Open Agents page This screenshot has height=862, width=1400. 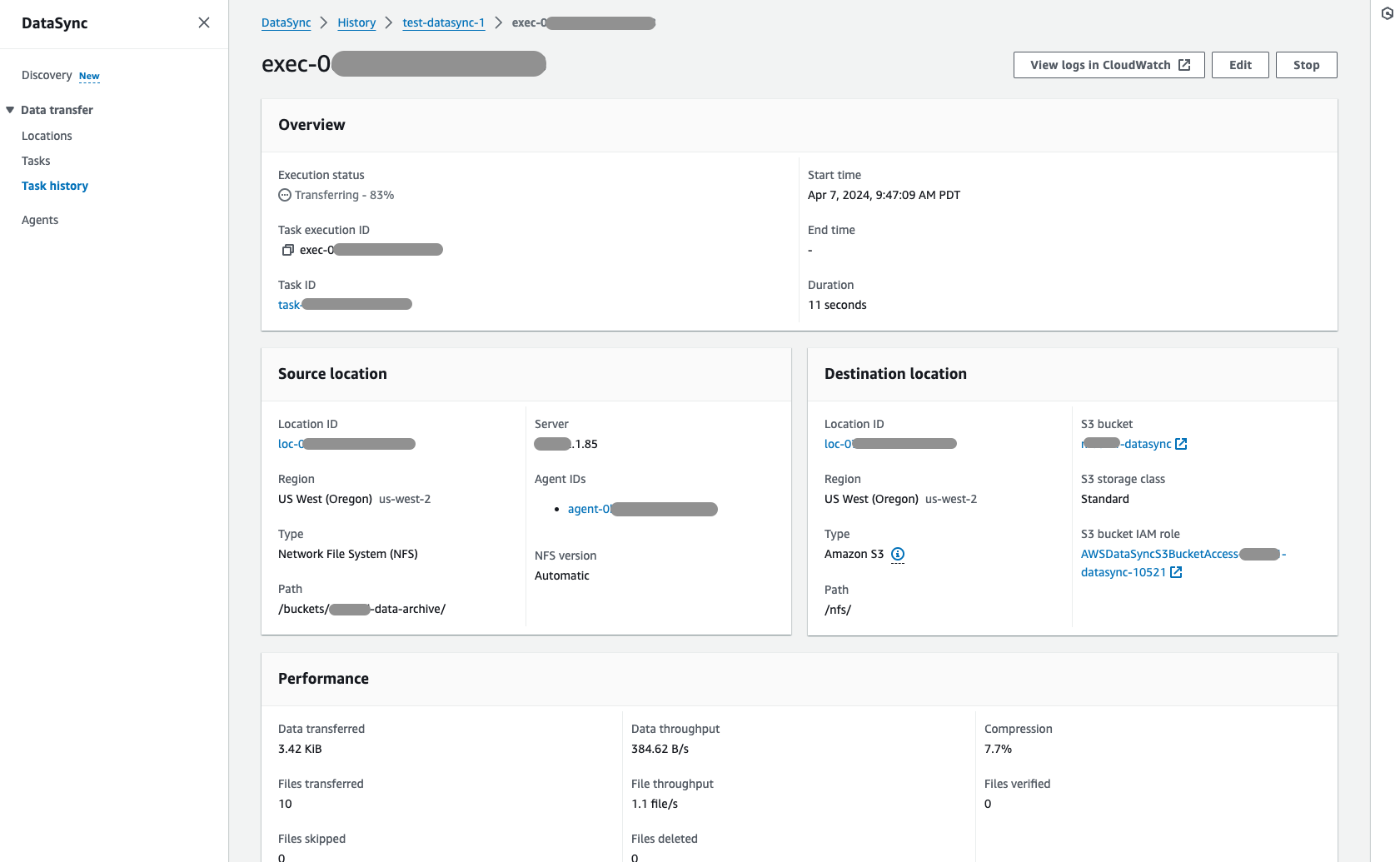pyautogui.click(x=40, y=220)
